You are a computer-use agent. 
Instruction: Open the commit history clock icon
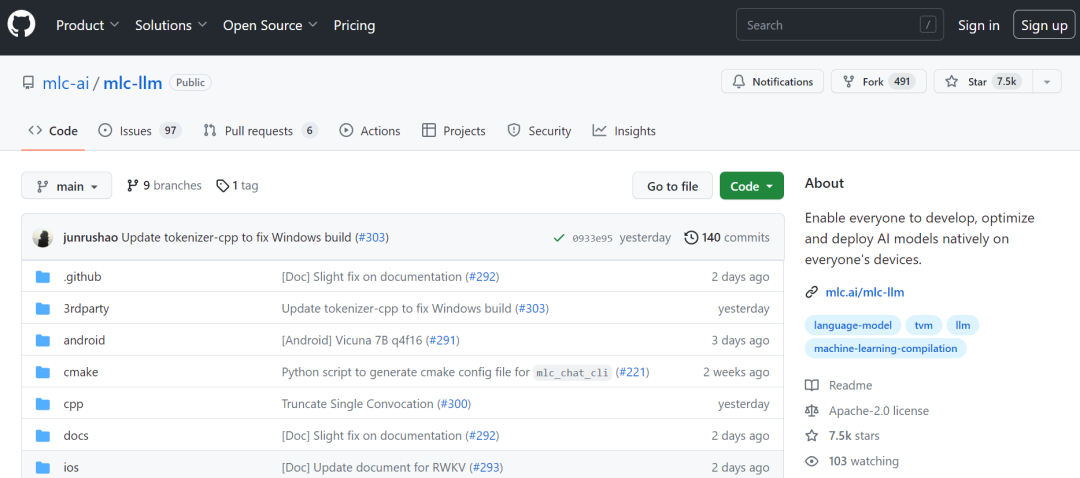coord(691,238)
